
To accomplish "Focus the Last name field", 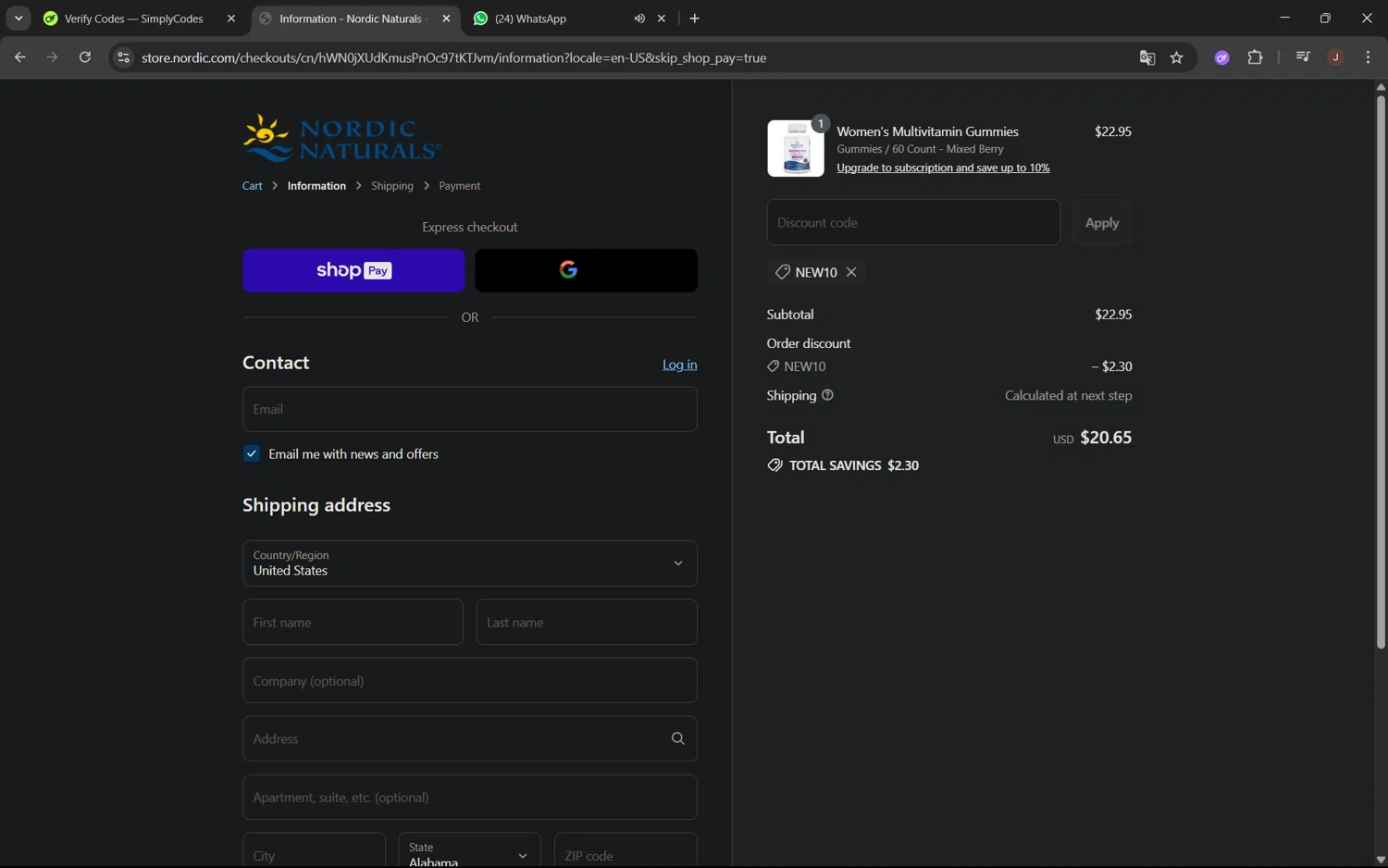I will pyautogui.click(x=587, y=622).
